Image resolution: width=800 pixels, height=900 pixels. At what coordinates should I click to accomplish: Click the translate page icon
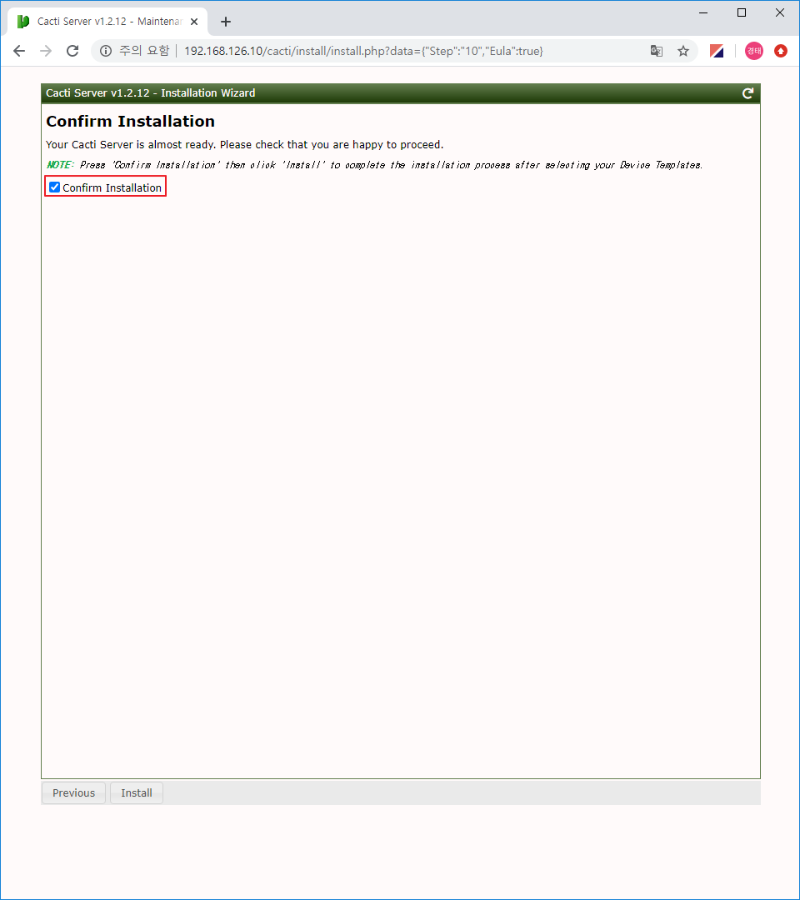click(656, 51)
